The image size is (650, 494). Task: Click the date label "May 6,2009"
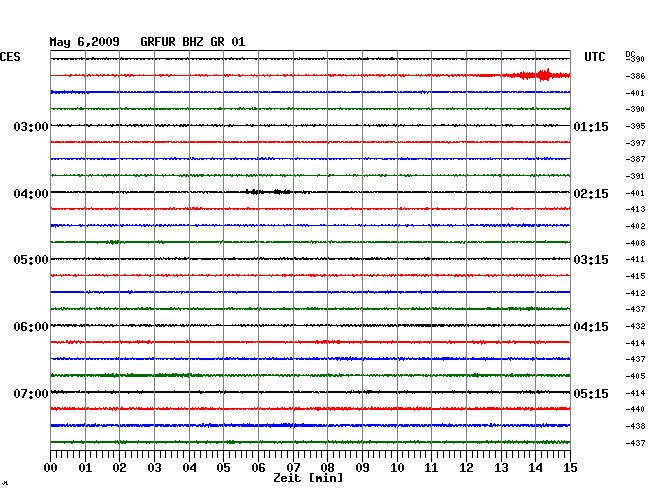[x=85, y=42]
